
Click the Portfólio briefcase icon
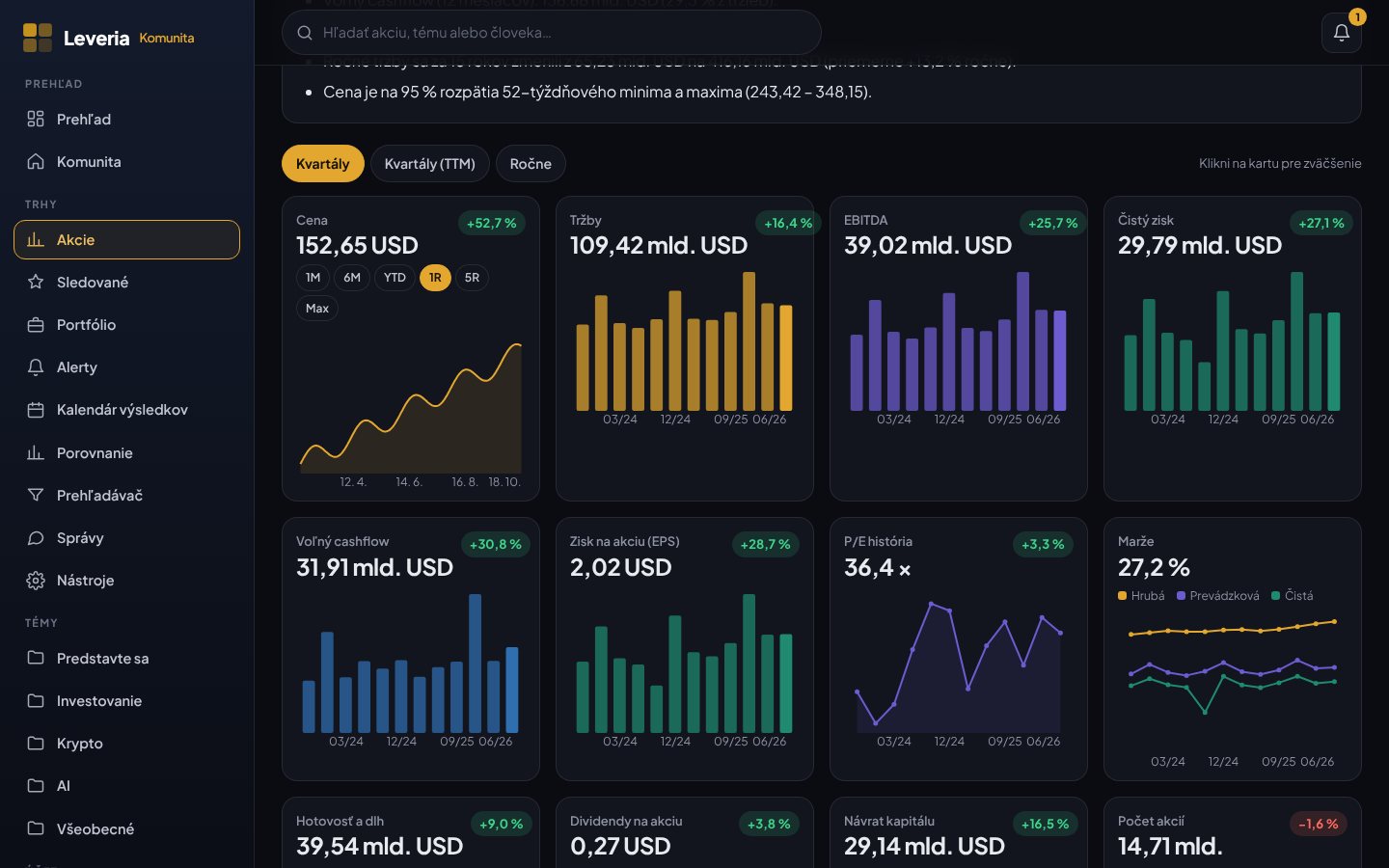click(x=36, y=325)
